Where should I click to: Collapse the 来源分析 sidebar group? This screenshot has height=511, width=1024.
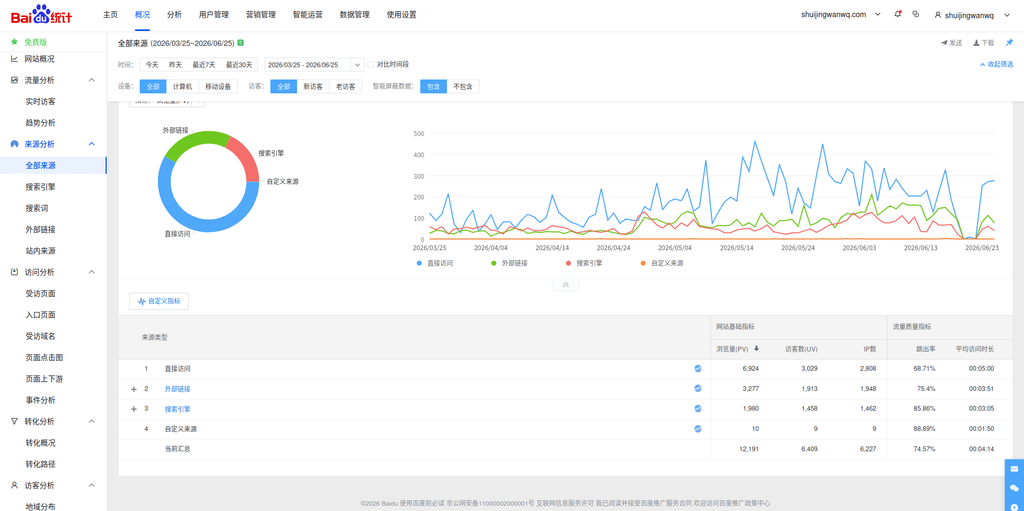[91, 144]
